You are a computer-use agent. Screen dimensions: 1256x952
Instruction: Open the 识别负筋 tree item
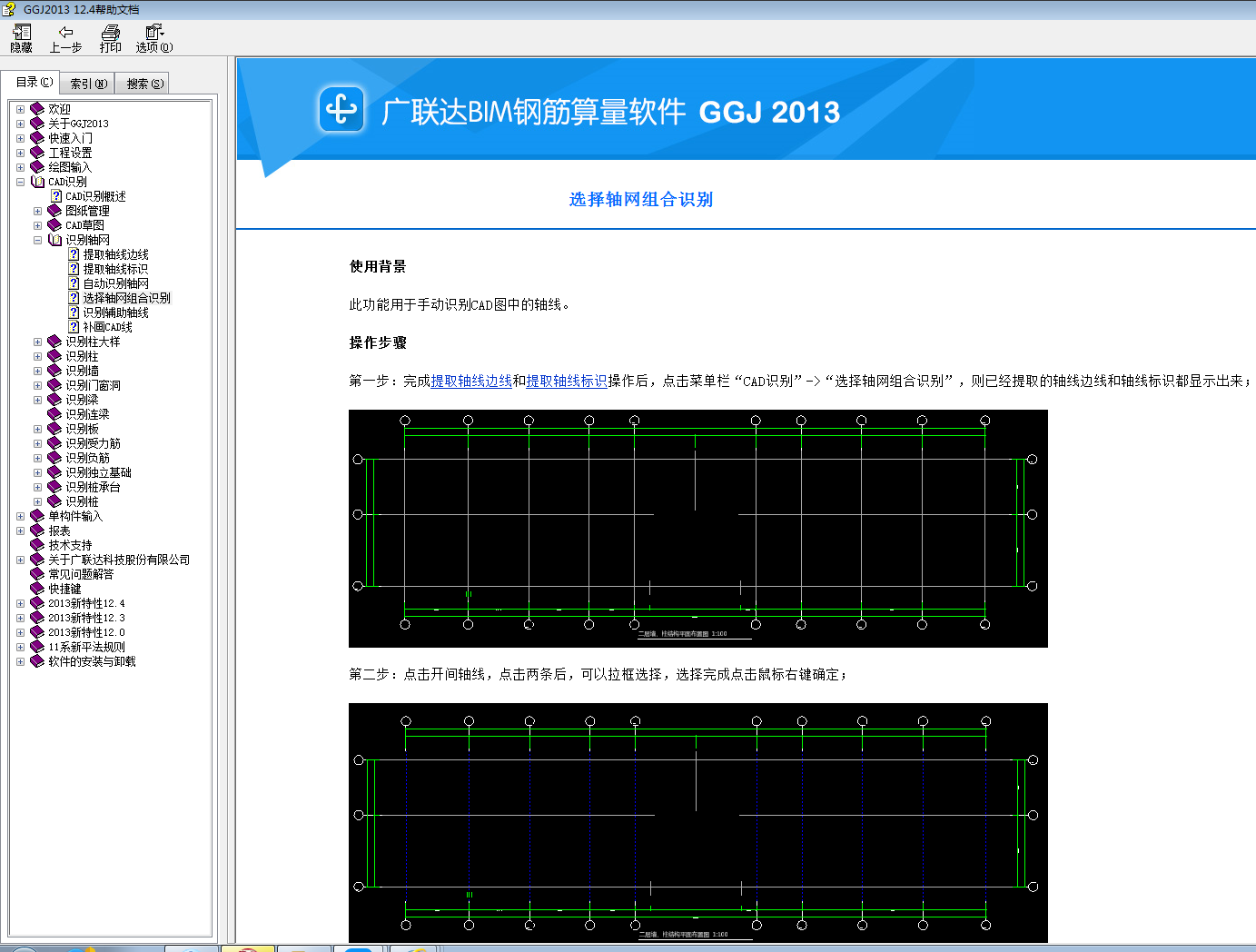pyautogui.click(x=87, y=458)
